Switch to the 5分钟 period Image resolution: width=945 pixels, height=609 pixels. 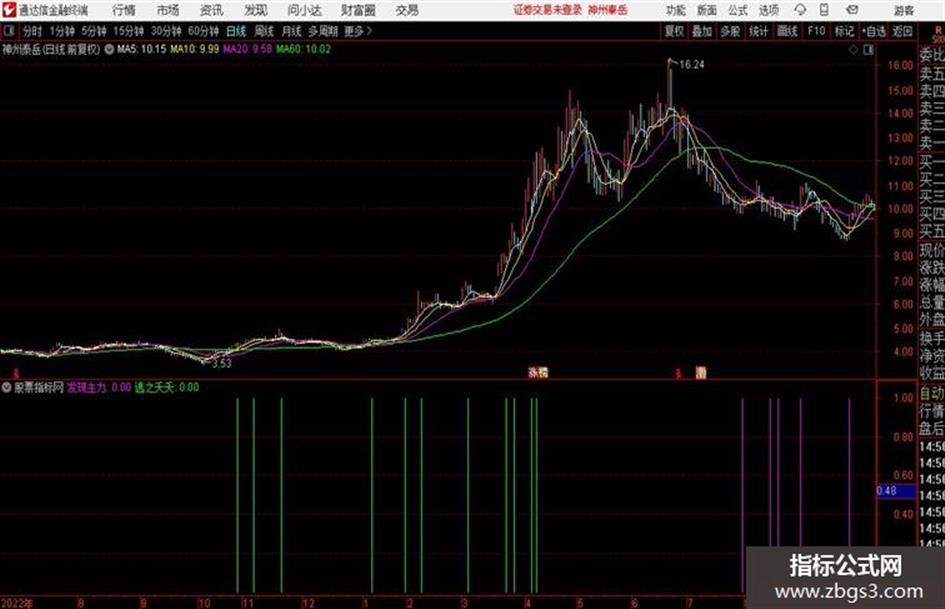tap(93, 31)
